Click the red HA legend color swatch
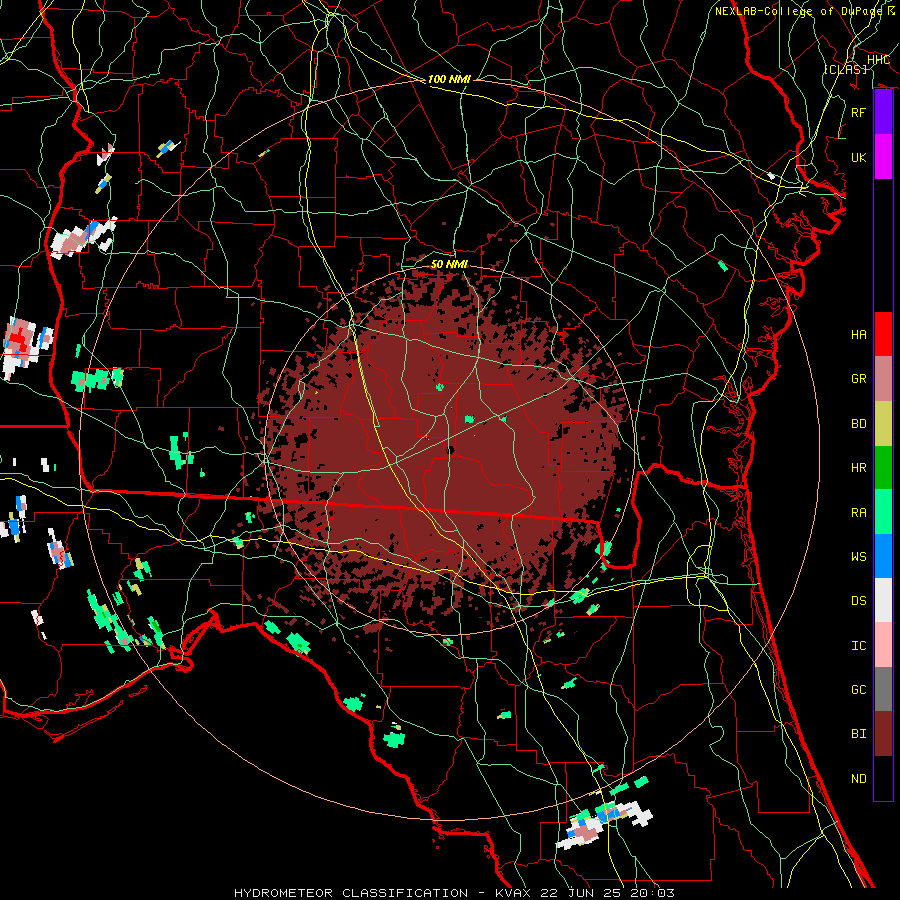900x900 pixels. point(883,334)
